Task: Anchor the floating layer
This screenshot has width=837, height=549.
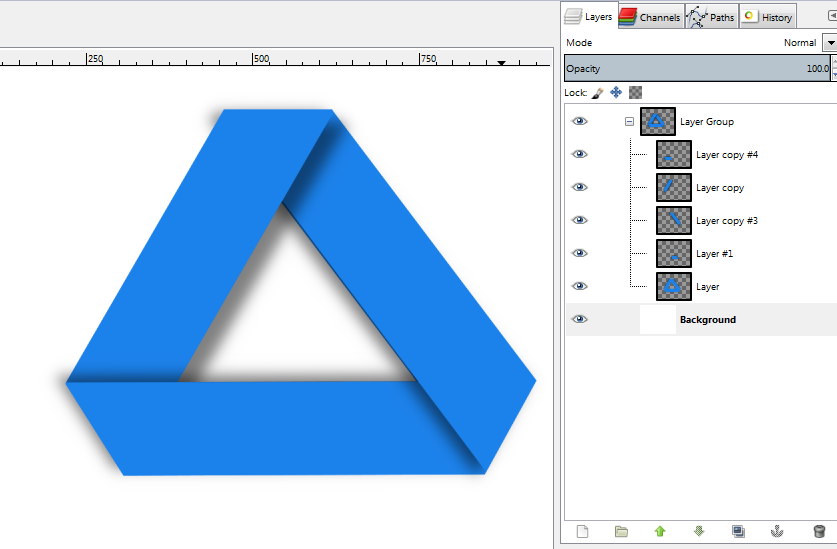Action: coord(777,531)
